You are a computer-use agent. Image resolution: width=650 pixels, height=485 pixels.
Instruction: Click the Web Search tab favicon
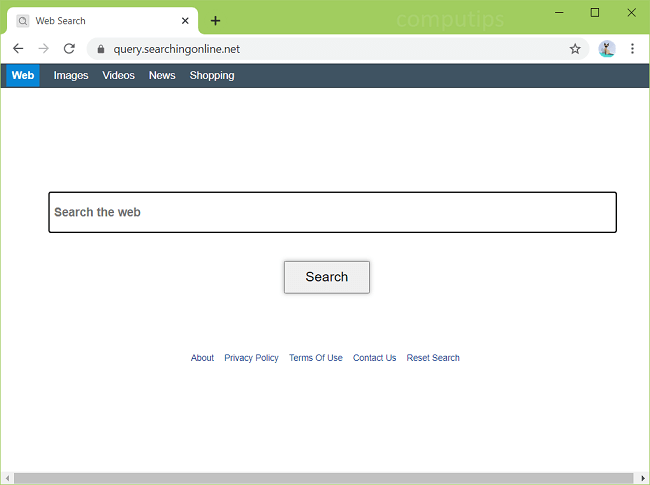23,21
